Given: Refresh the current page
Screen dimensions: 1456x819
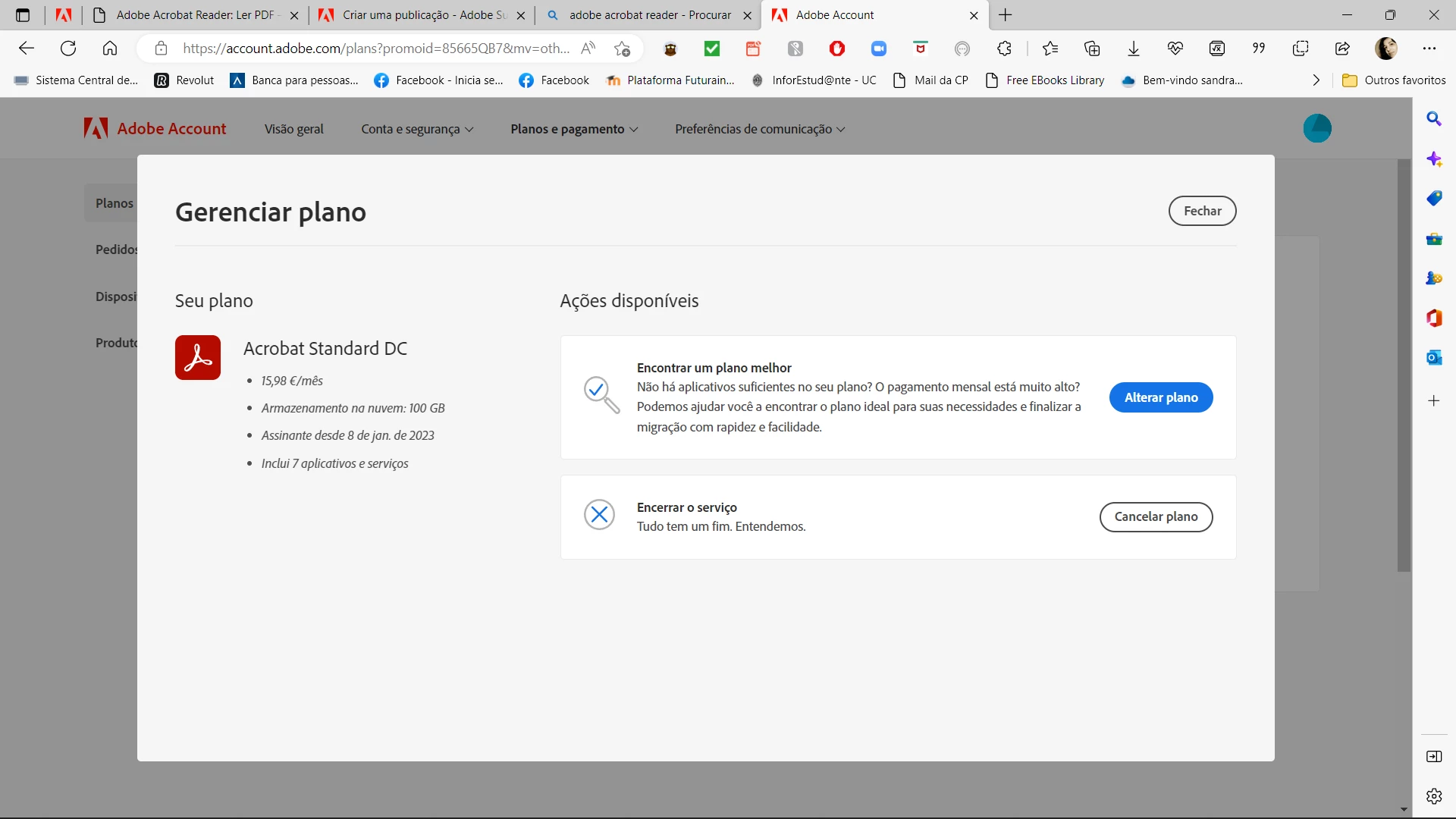Looking at the screenshot, I should (68, 49).
